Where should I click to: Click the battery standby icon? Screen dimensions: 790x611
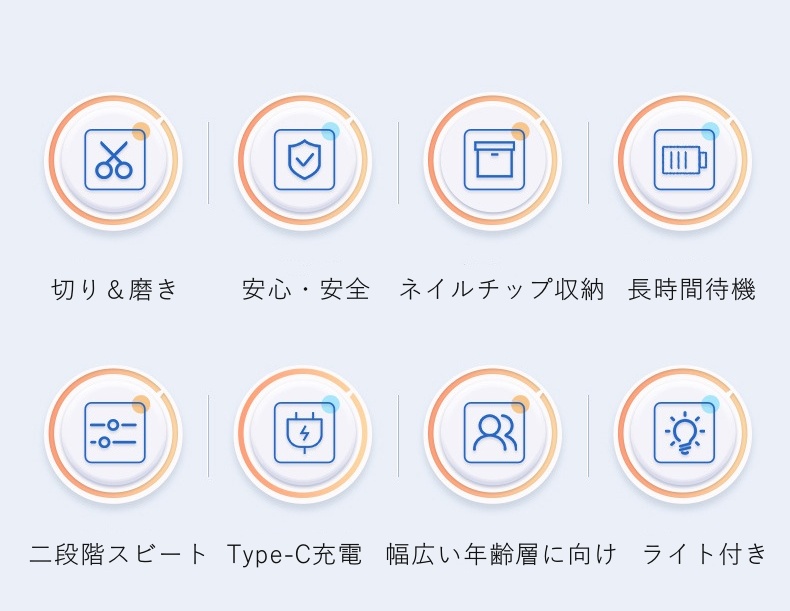click(683, 160)
